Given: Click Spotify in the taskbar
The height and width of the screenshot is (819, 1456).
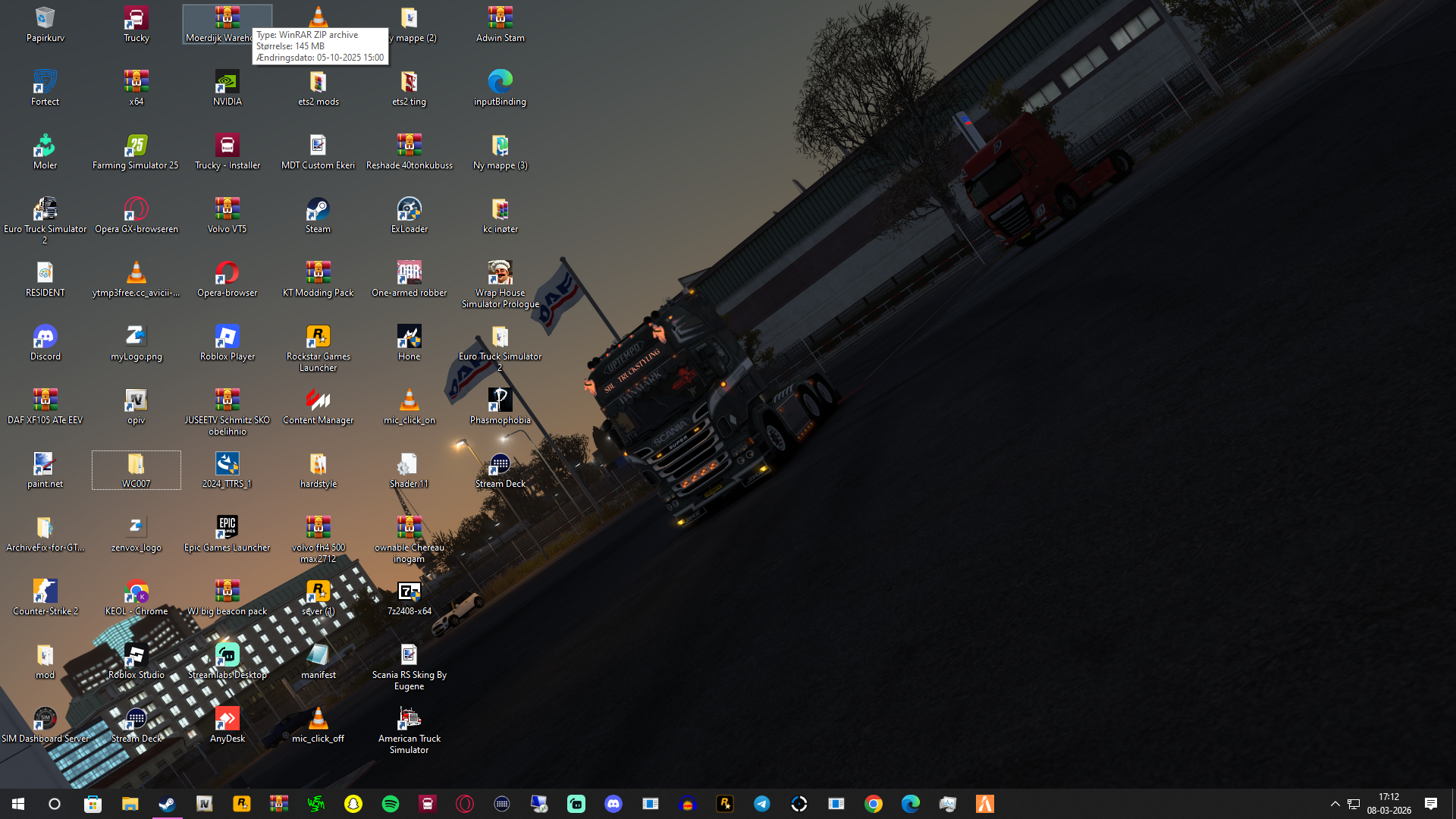Looking at the screenshot, I should tap(391, 804).
